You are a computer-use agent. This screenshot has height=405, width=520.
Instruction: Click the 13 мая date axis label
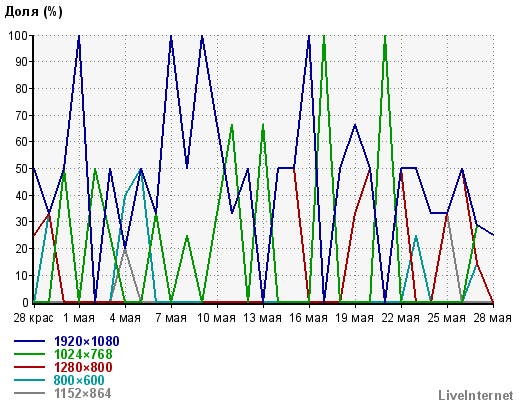[262, 318]
